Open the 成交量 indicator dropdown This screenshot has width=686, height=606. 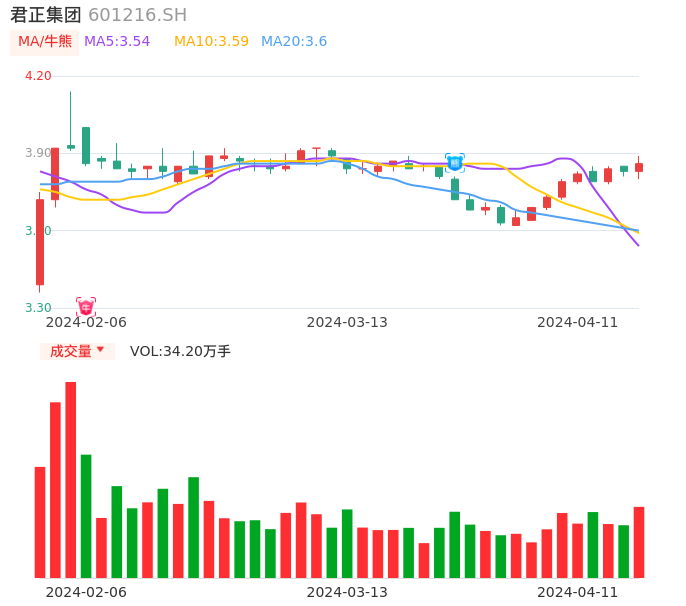(77, 351)
